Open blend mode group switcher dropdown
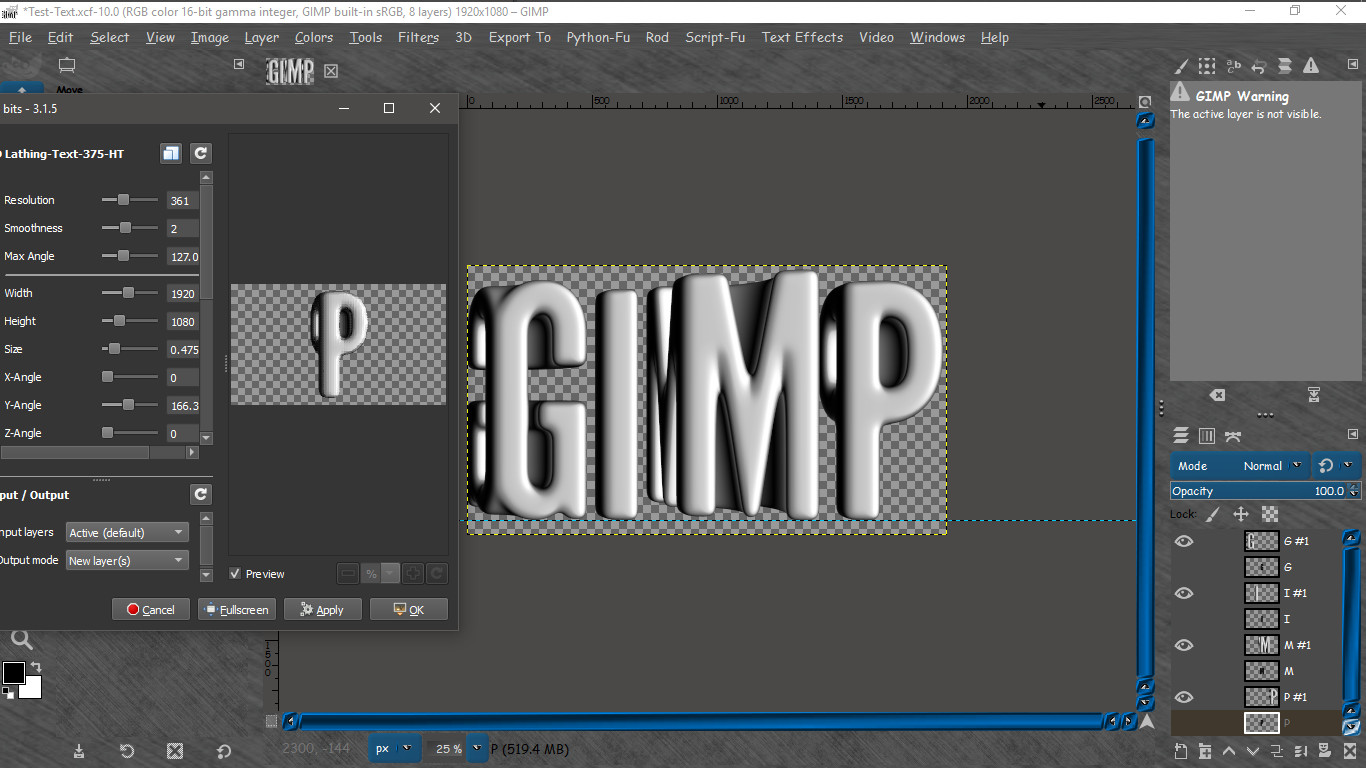 click(x=1335, y=466)
